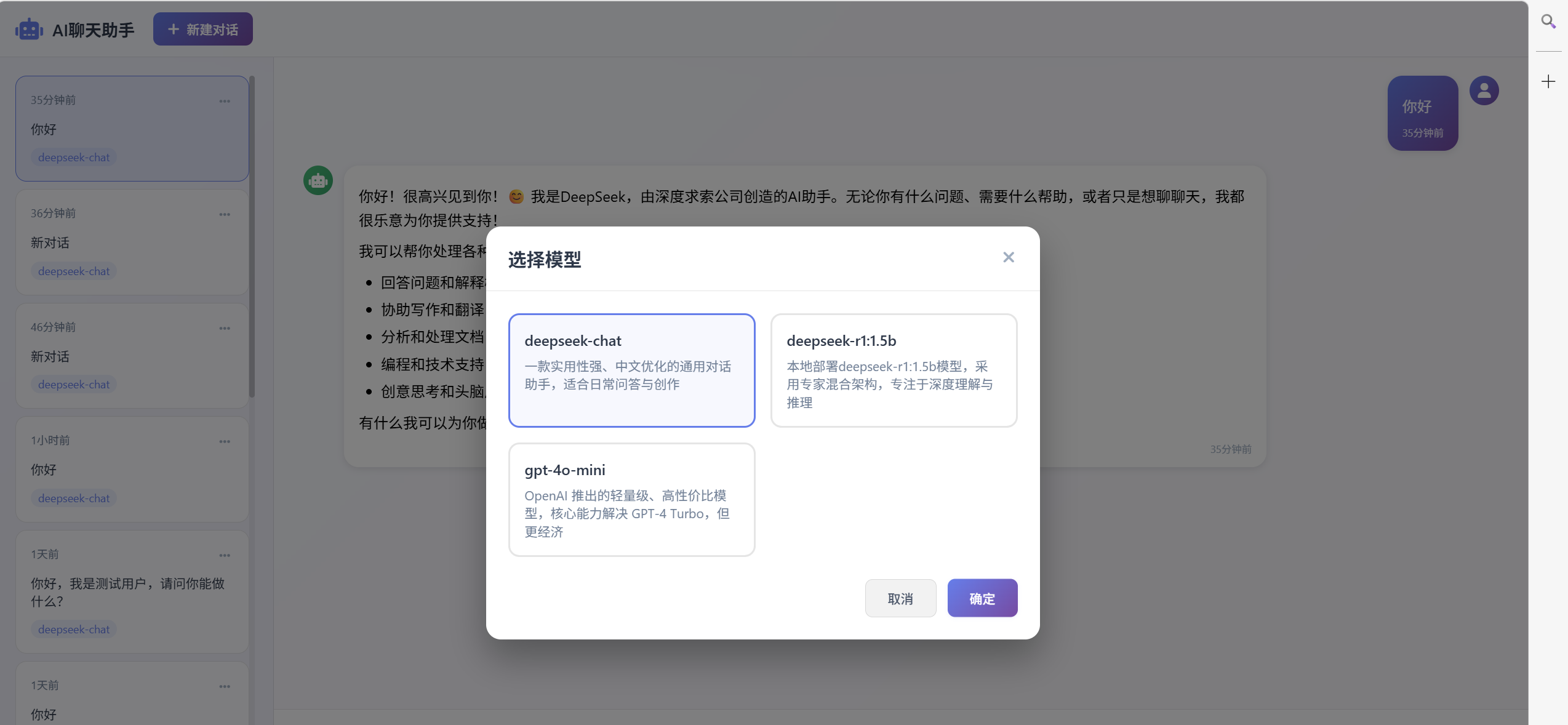Viewport: 1568px width, 725px height.
Task: Open options menu for 36分钟前 conversation
Action: pos(225,214)
